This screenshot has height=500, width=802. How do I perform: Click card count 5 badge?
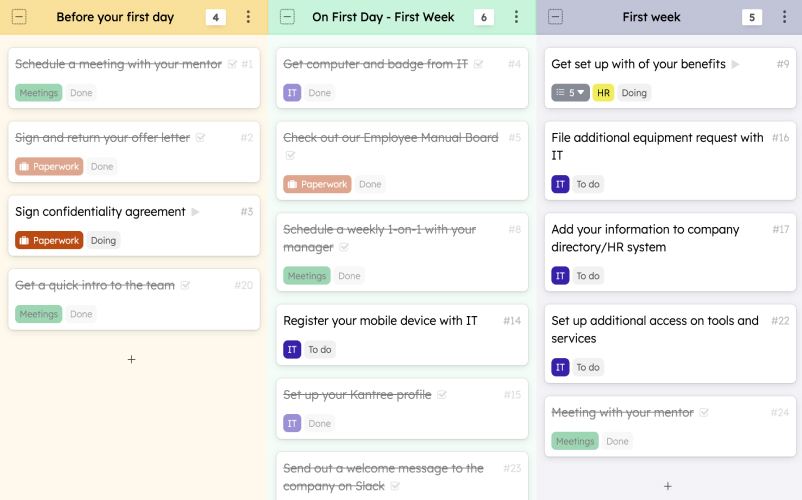(x=751, y=17)
